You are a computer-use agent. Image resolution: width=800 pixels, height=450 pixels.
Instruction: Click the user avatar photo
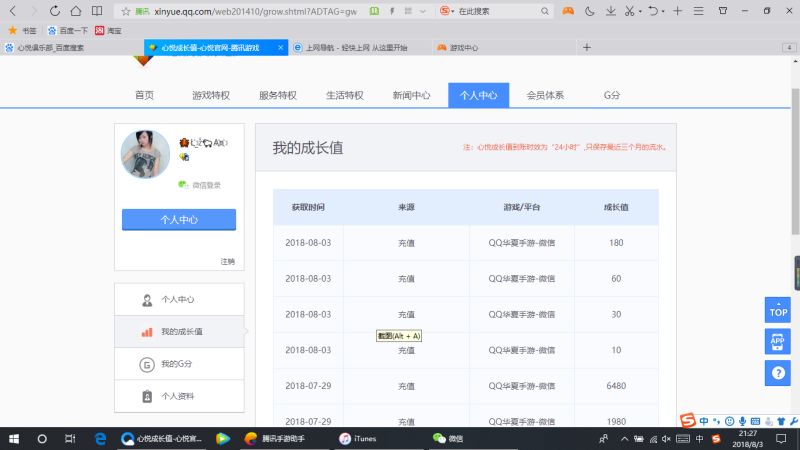click(x=145, y=154)
